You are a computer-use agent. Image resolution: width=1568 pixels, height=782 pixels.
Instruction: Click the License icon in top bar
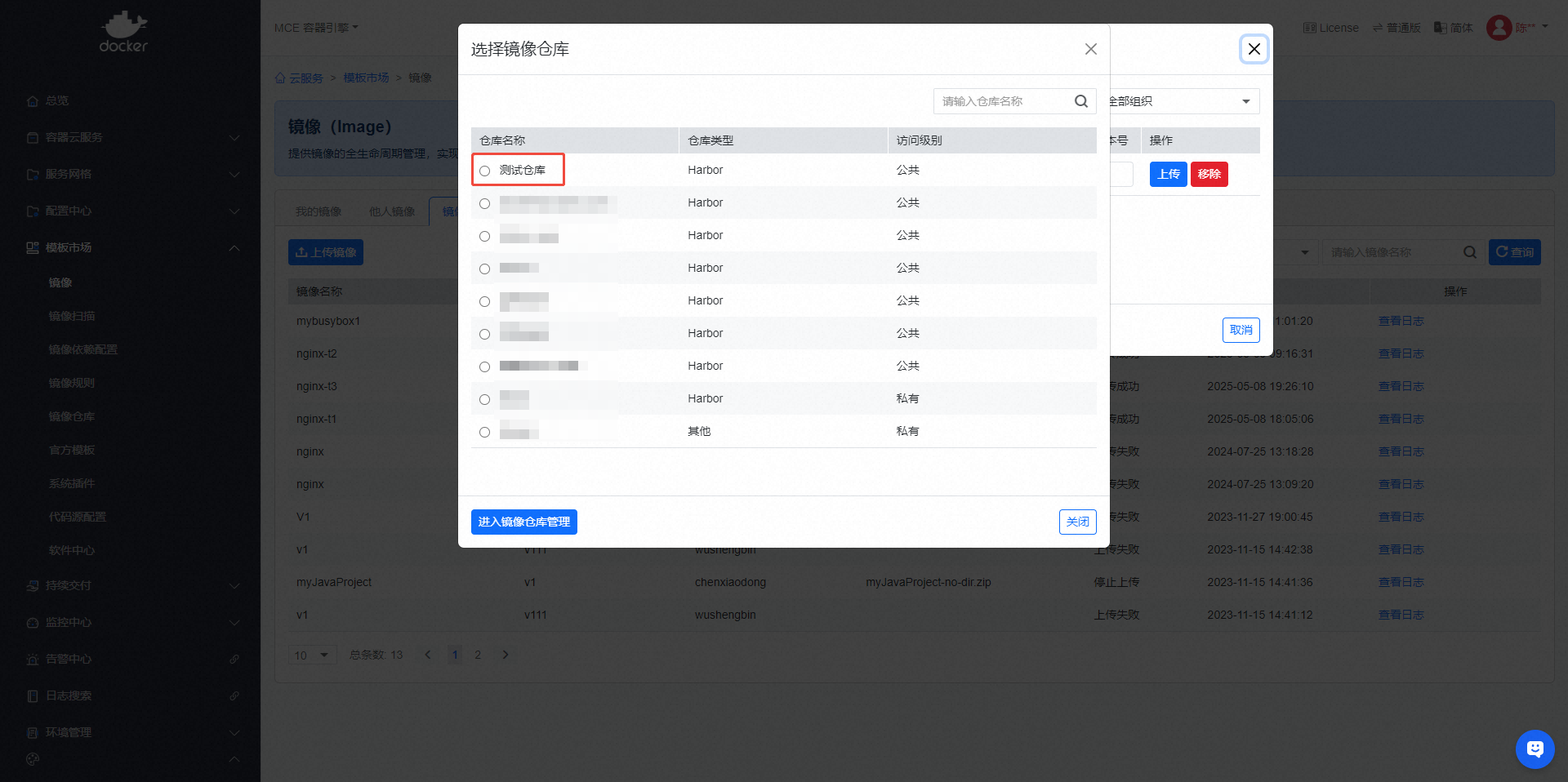click(x=1309, y=28)
